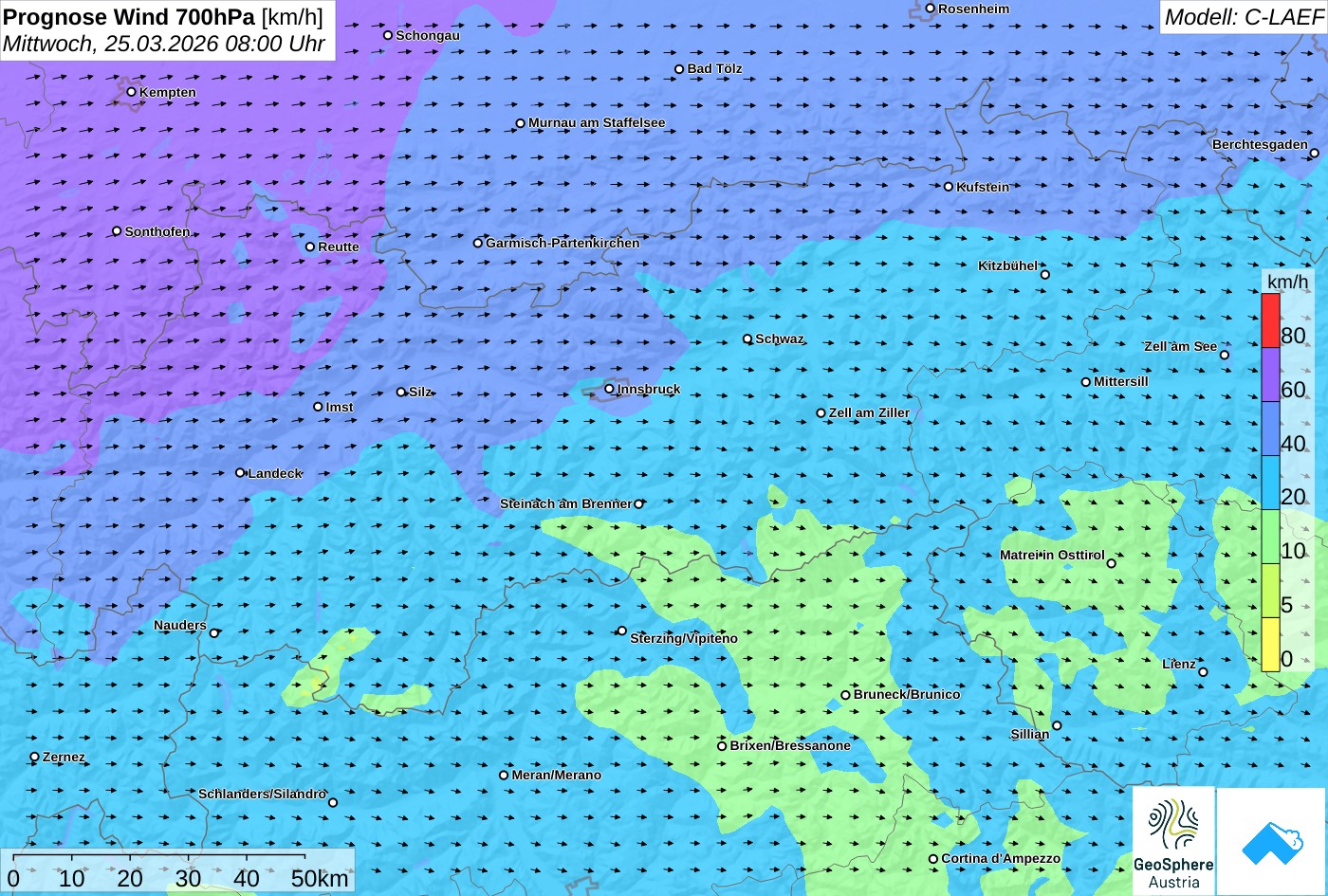
Task: Click the date 'Mittwoch, 25.03.2026 08:00 Uhr'
Action: 164,44
